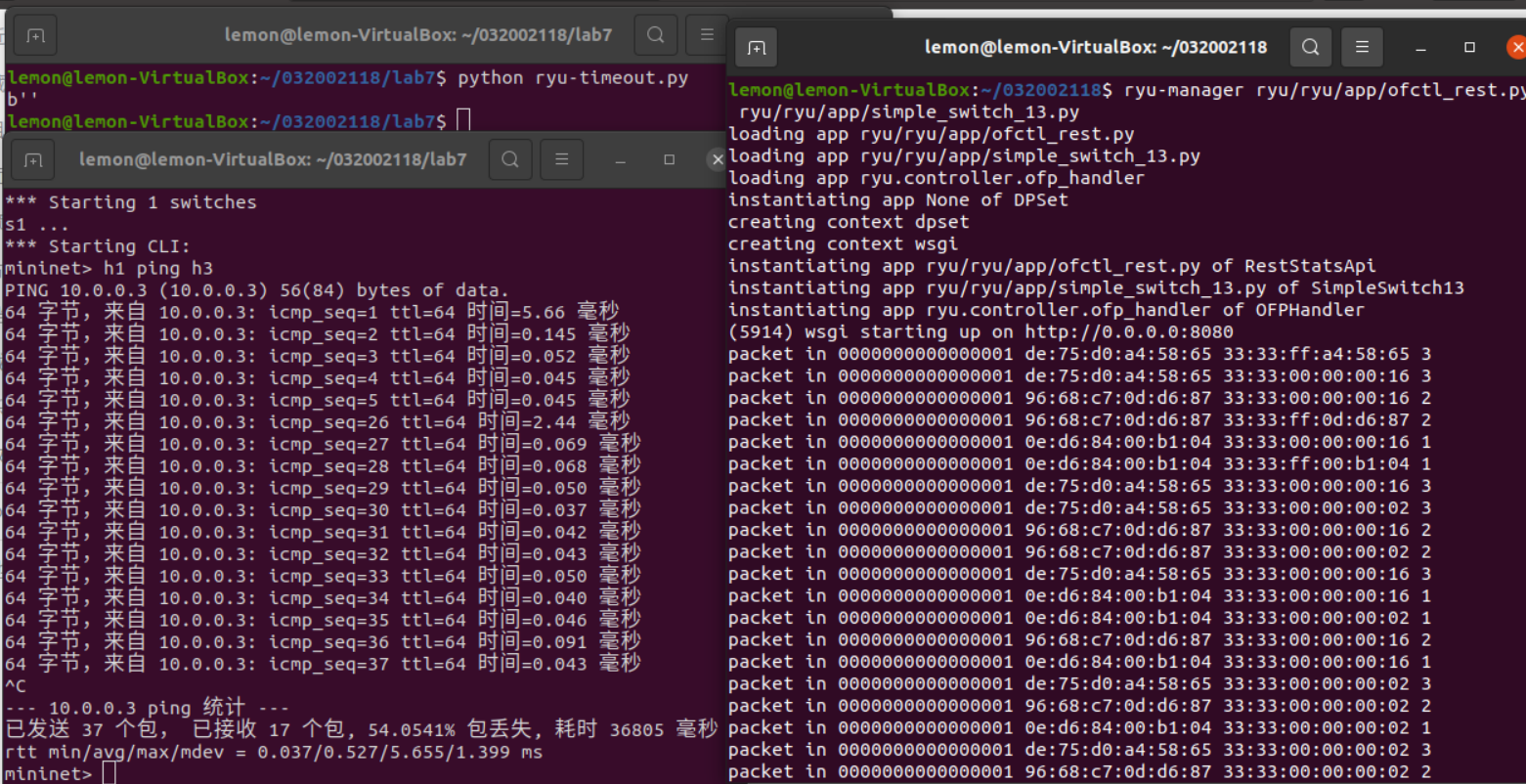
Task: Open a new tab in the mininet terminal
Action: pos(33,159)
